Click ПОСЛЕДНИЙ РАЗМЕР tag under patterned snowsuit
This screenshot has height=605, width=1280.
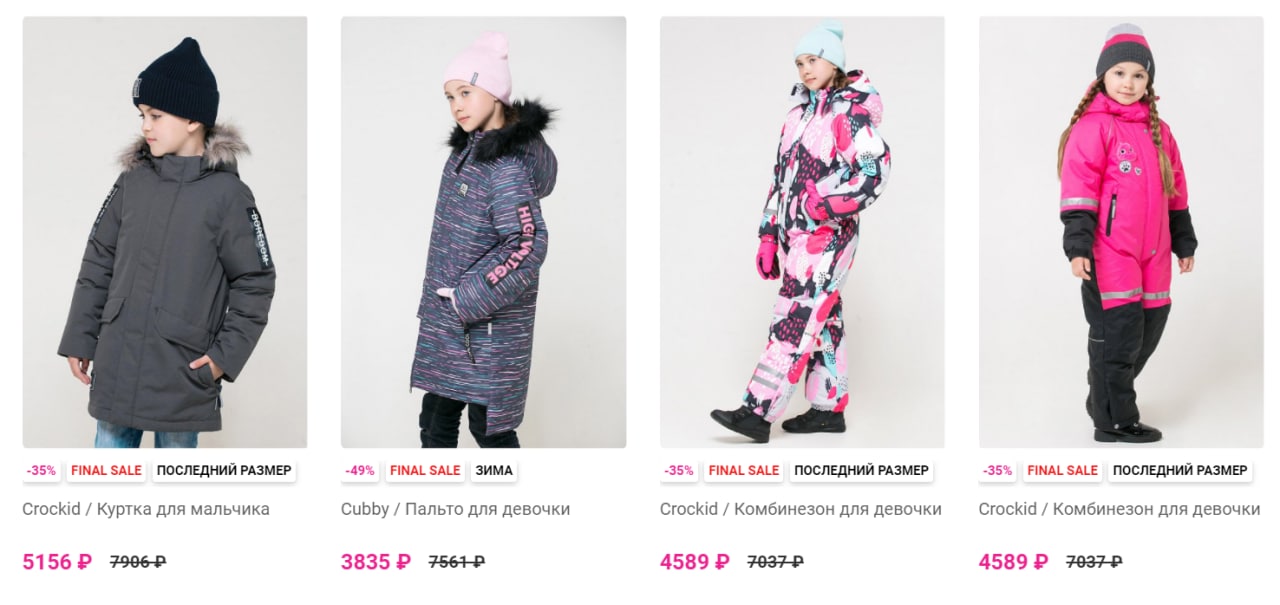click(x=862, y=470)
